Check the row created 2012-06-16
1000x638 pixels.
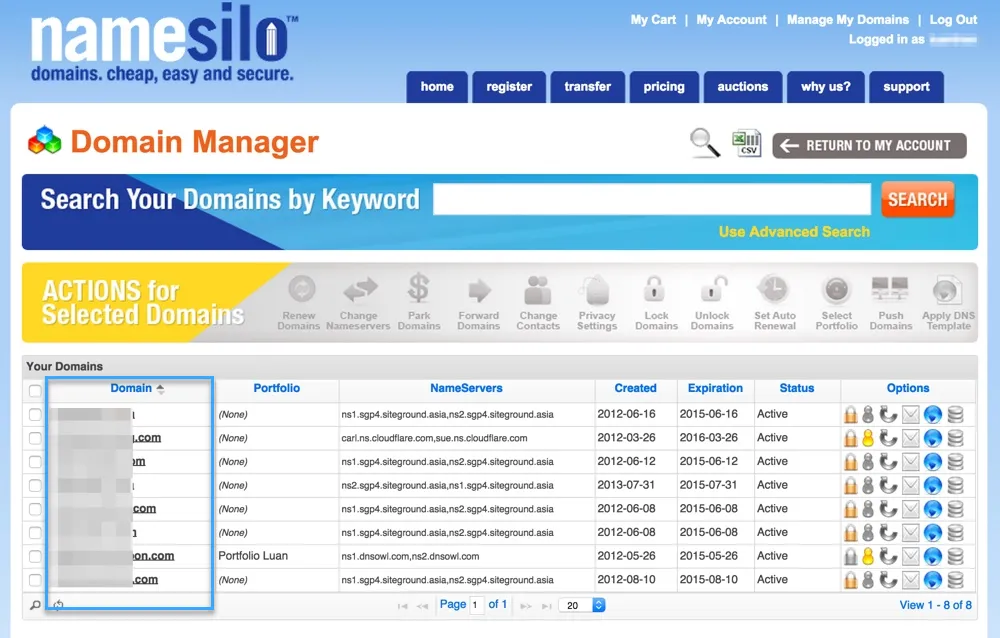coord(35,415)
